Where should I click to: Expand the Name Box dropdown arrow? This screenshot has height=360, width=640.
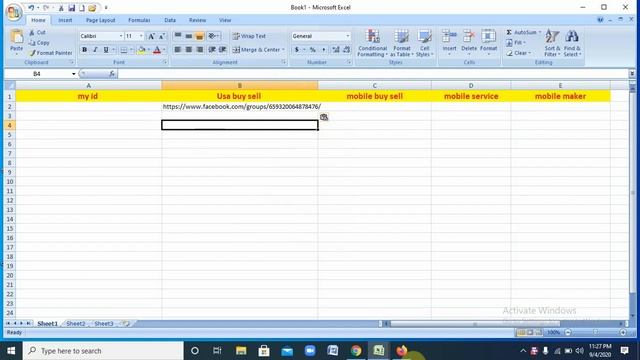tap(73, 74)
